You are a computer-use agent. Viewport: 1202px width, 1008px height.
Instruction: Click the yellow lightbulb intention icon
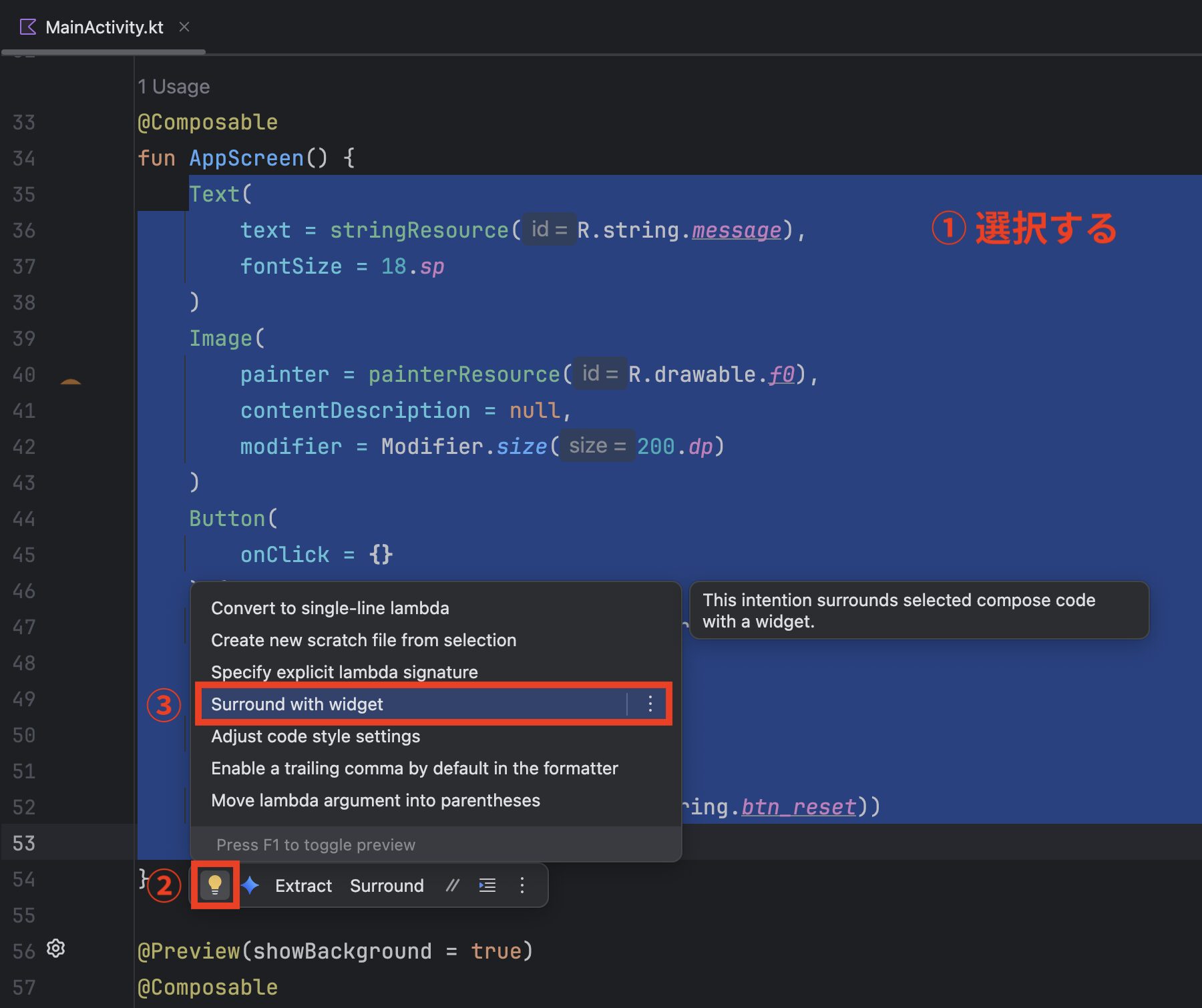[214, 885]
